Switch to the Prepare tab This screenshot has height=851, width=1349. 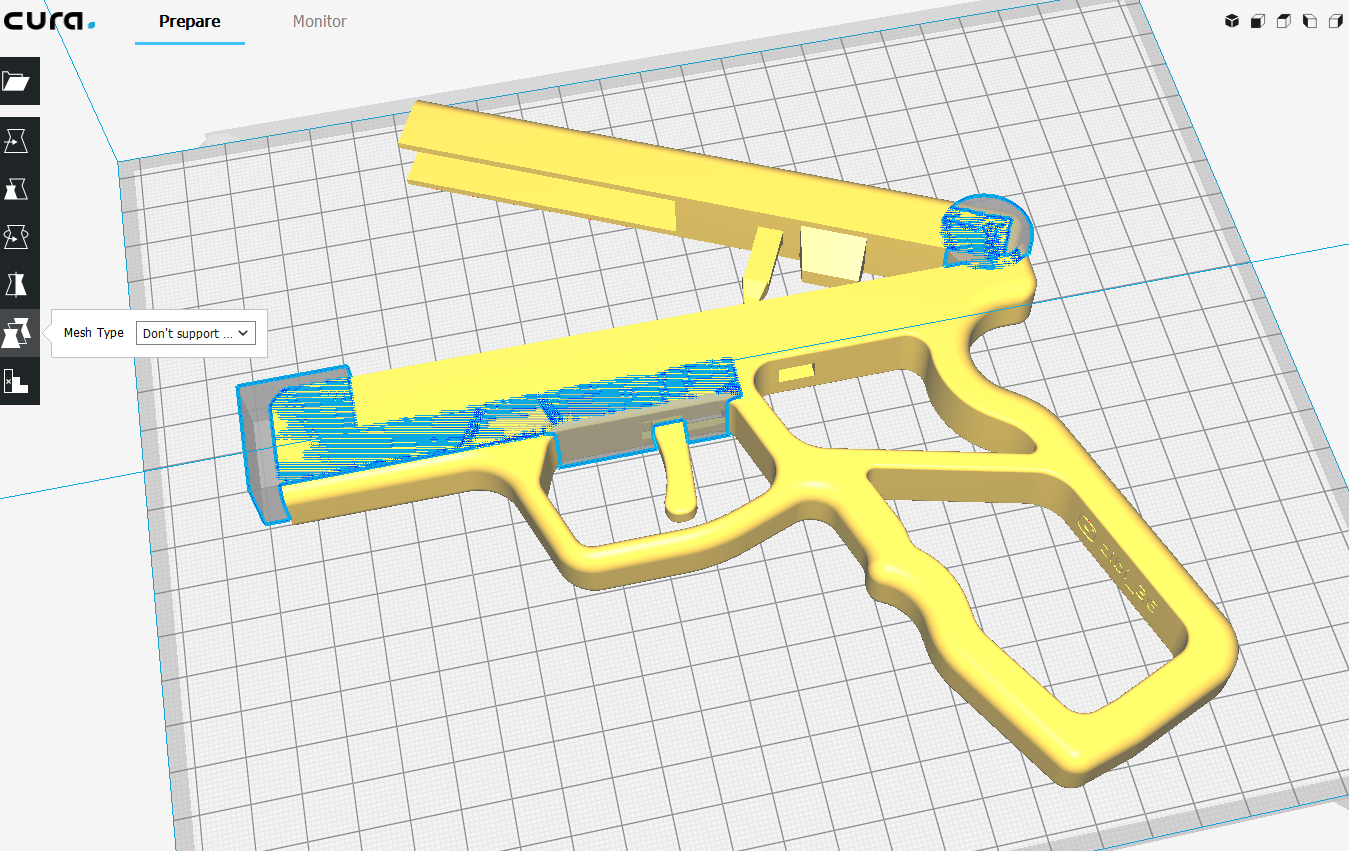coord(189,21)
